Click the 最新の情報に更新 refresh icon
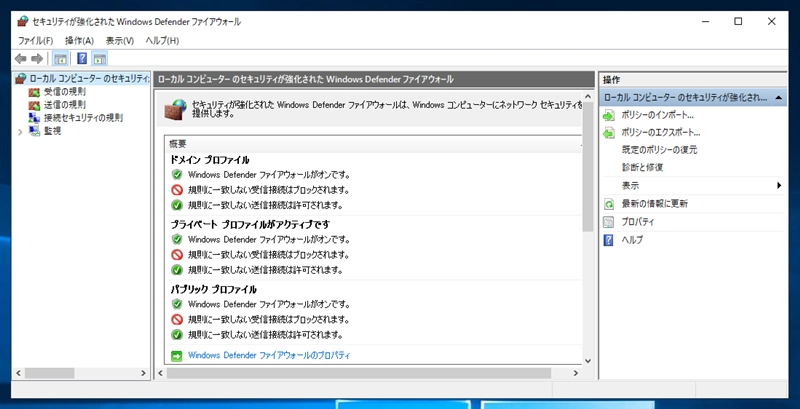The height and width of the screenshot is (409, 800). pos(609,204)
